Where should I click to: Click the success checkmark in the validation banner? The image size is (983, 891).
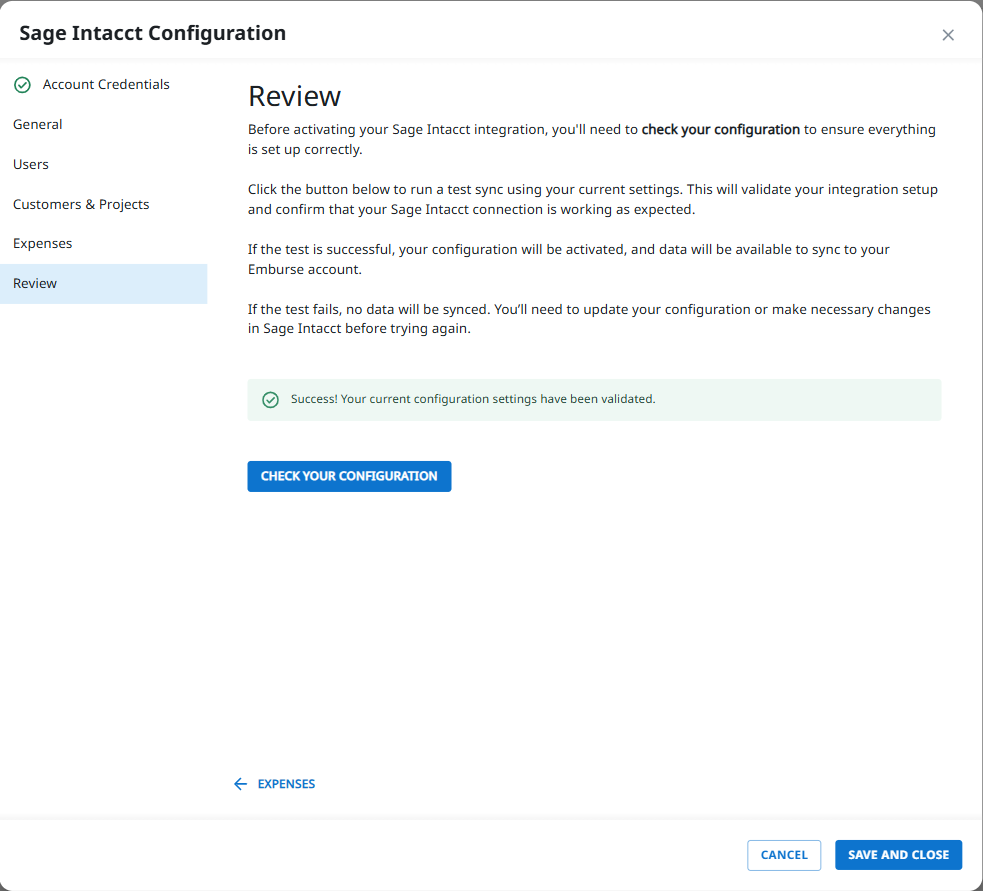click(270, 399)
